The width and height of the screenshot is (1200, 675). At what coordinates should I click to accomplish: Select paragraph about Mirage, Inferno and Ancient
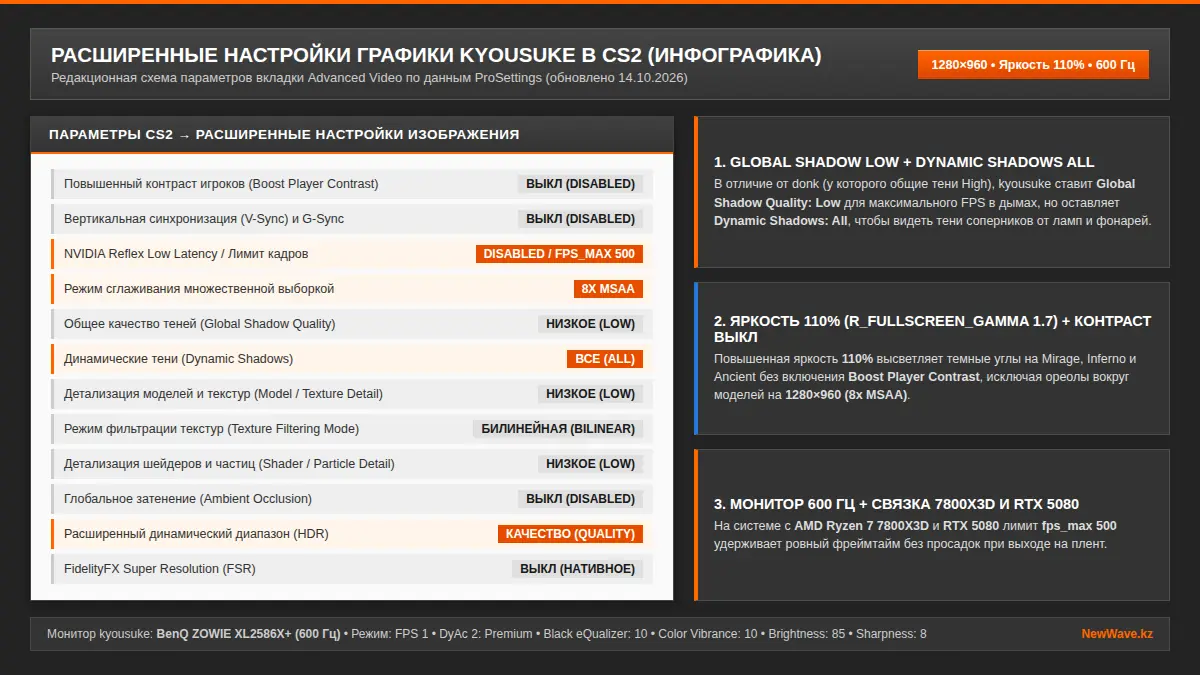click(925, 377)
